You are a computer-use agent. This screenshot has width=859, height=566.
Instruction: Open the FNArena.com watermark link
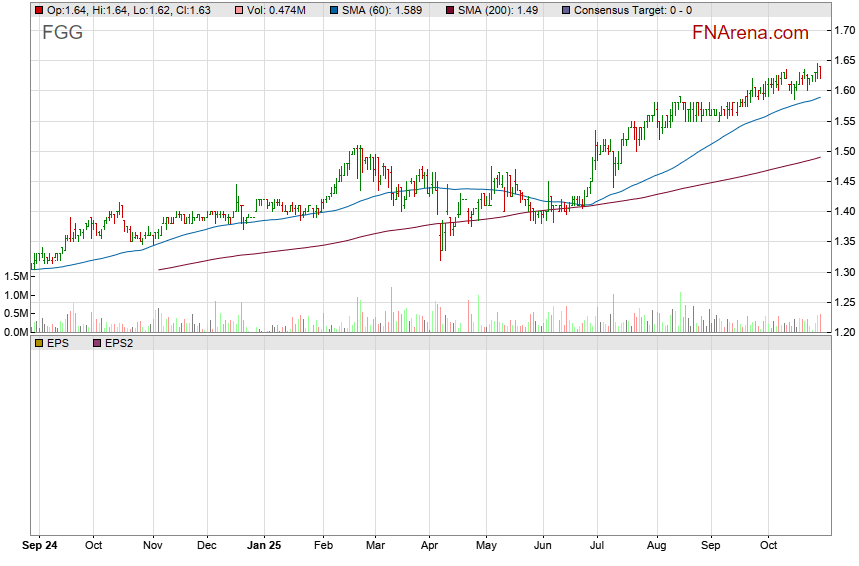coord(750,33)
